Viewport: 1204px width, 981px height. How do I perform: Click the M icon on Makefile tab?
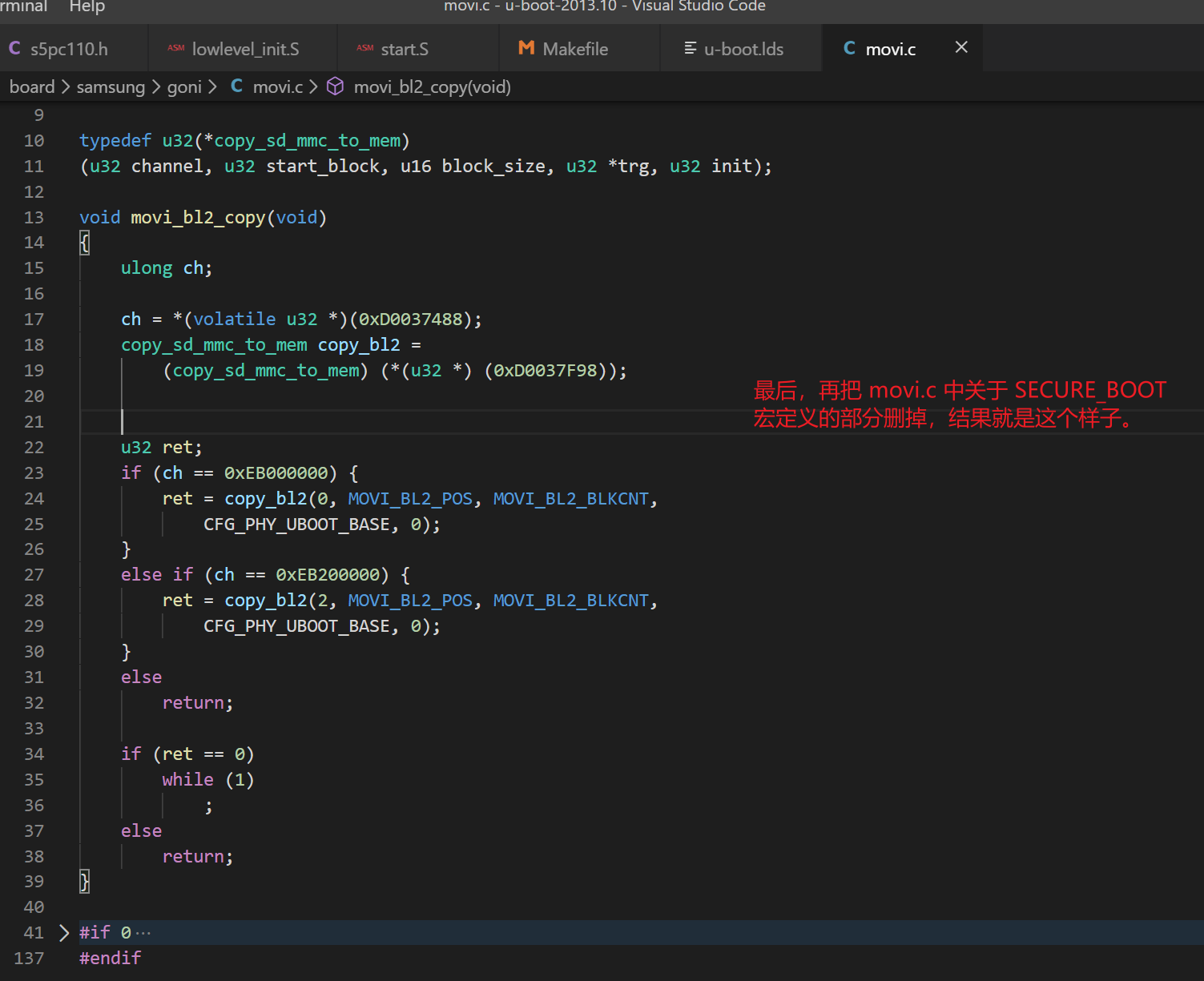coord(526,48)
